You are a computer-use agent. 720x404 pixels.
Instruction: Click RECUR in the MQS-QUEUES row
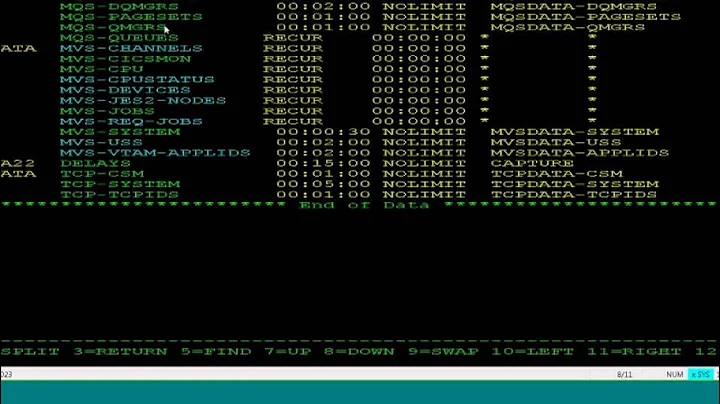(292, 38)
